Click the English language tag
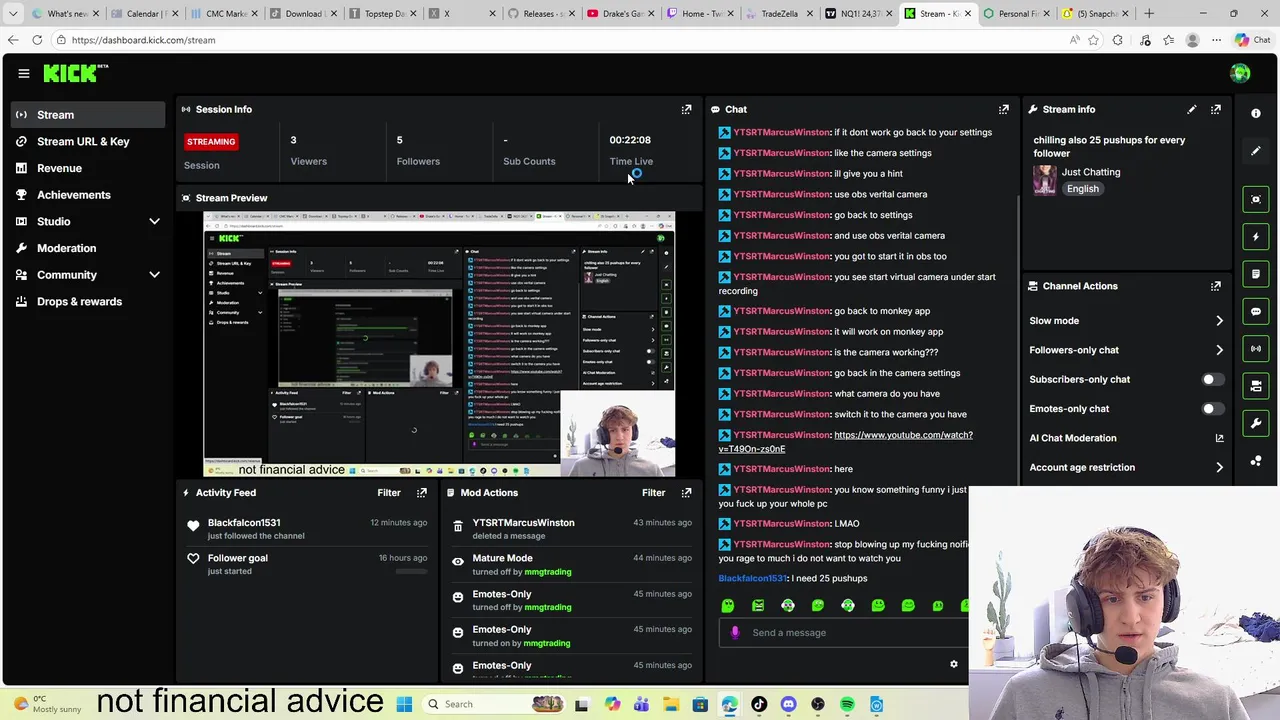Screen dimensions: 1280x720 click(x=1082, y=188)
